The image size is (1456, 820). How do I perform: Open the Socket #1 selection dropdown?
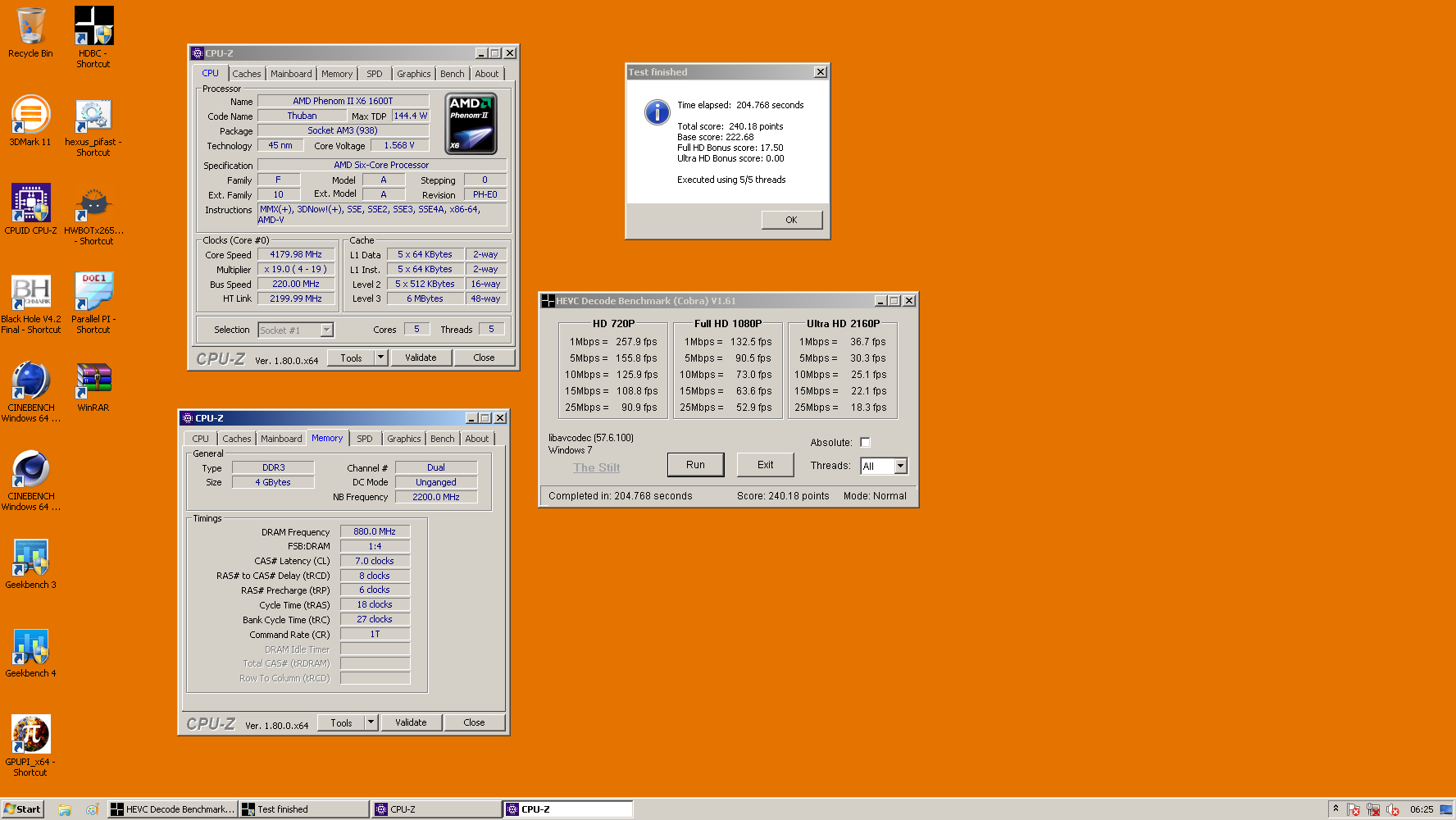pyautogui.click(x=295, y=330)
